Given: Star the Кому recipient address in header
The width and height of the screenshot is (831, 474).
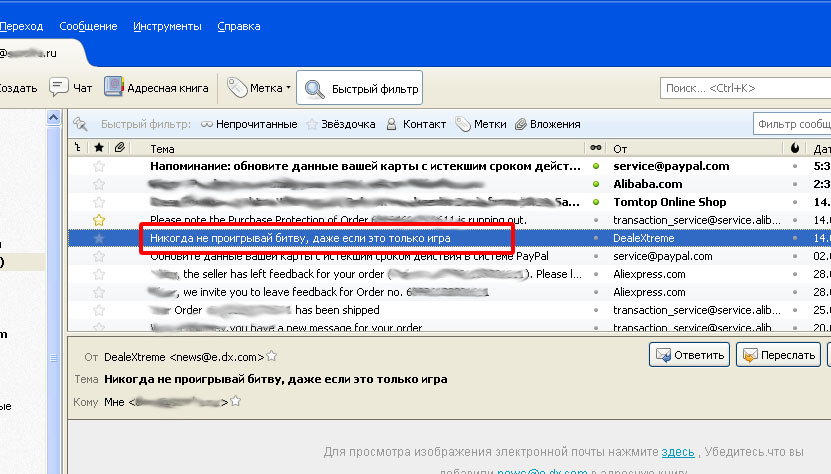Looking at the screenshot, I should (x=236, y=401).
